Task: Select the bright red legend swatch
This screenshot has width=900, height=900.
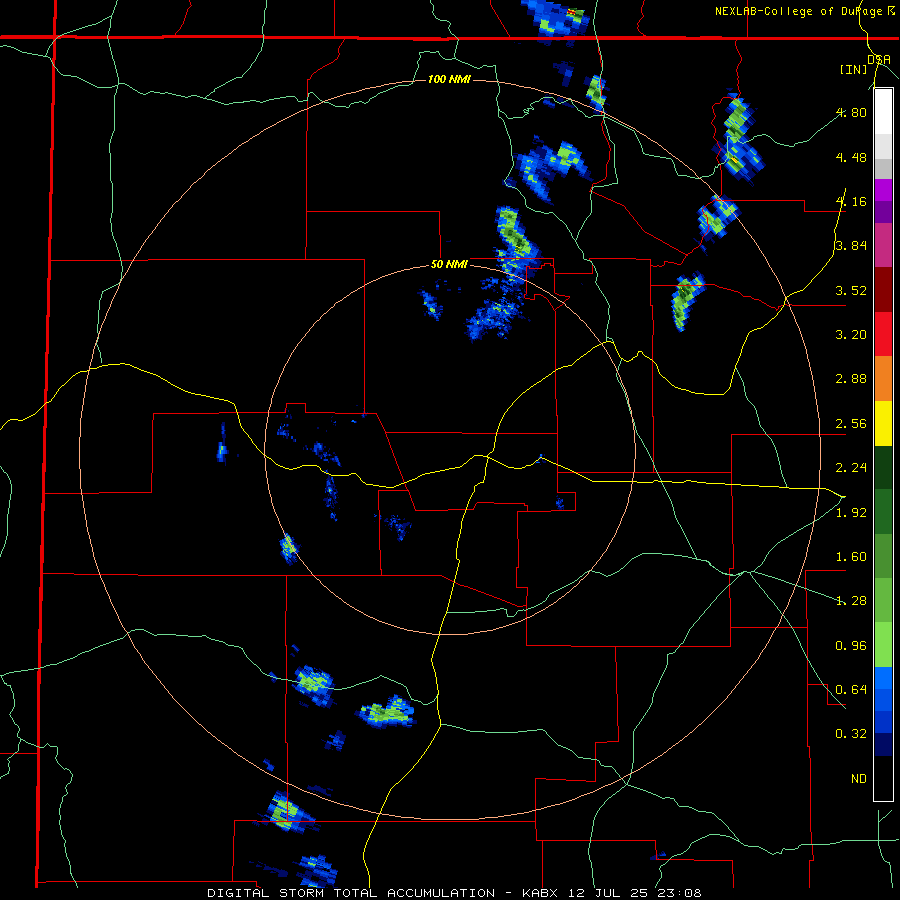Action: (x=883, y=334)
